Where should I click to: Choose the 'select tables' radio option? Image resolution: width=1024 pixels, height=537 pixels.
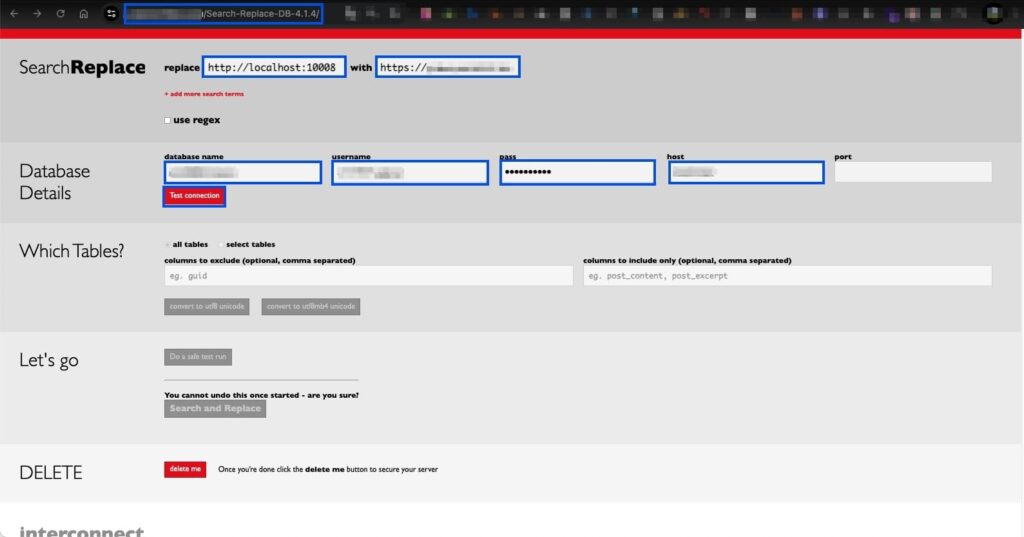(221, 244)
